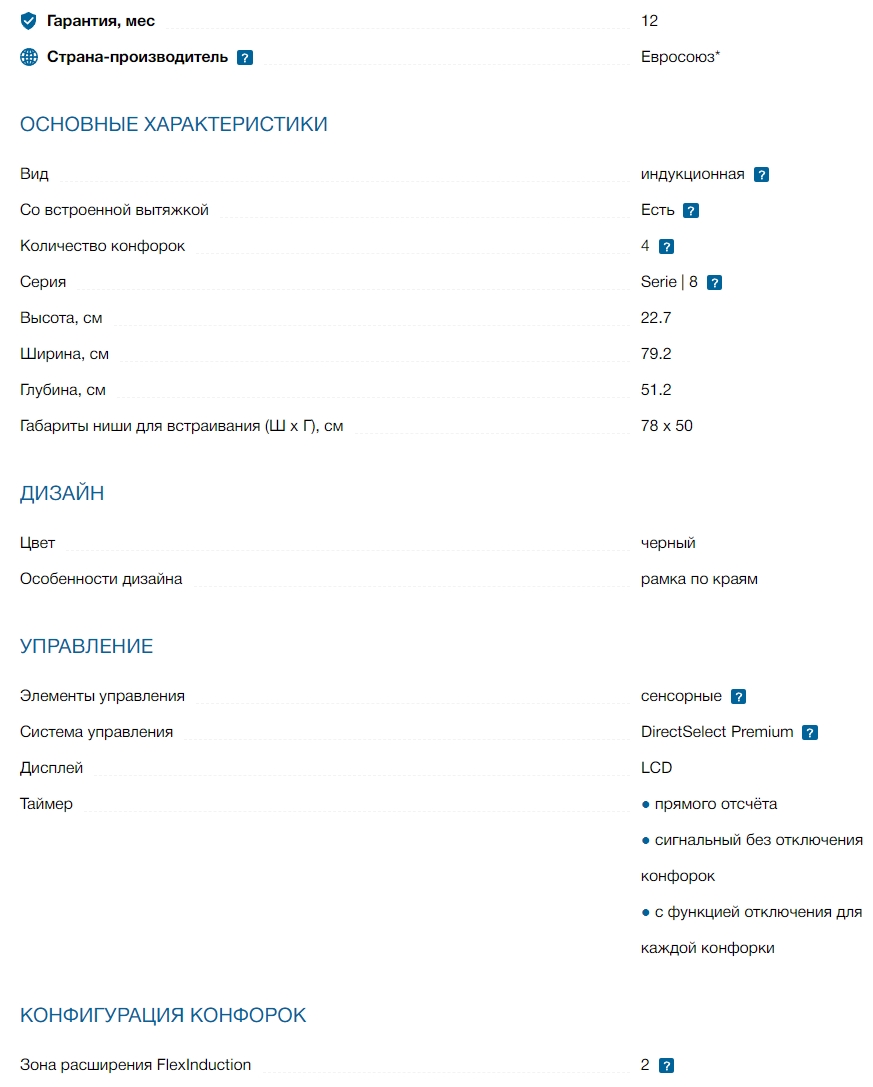Show help for Количество конфорок value 4
873x1087 pixels.
pyautogui.click(x=667, y=247)
